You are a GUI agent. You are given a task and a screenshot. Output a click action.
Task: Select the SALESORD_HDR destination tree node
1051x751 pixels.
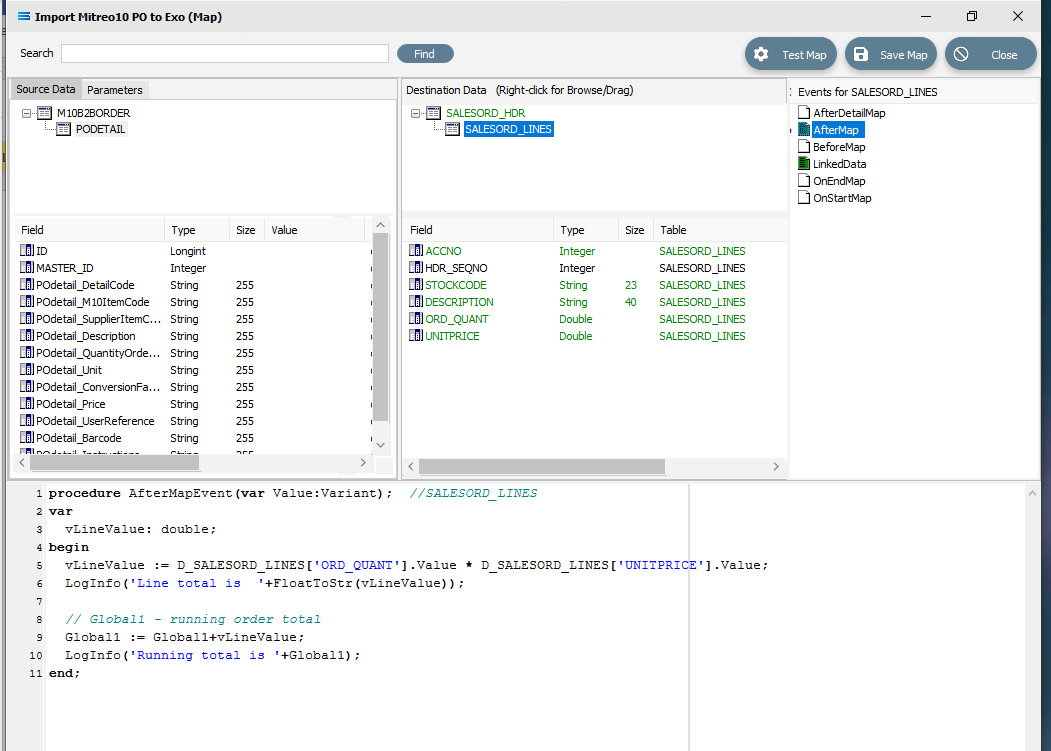click(x=485, y=113)
